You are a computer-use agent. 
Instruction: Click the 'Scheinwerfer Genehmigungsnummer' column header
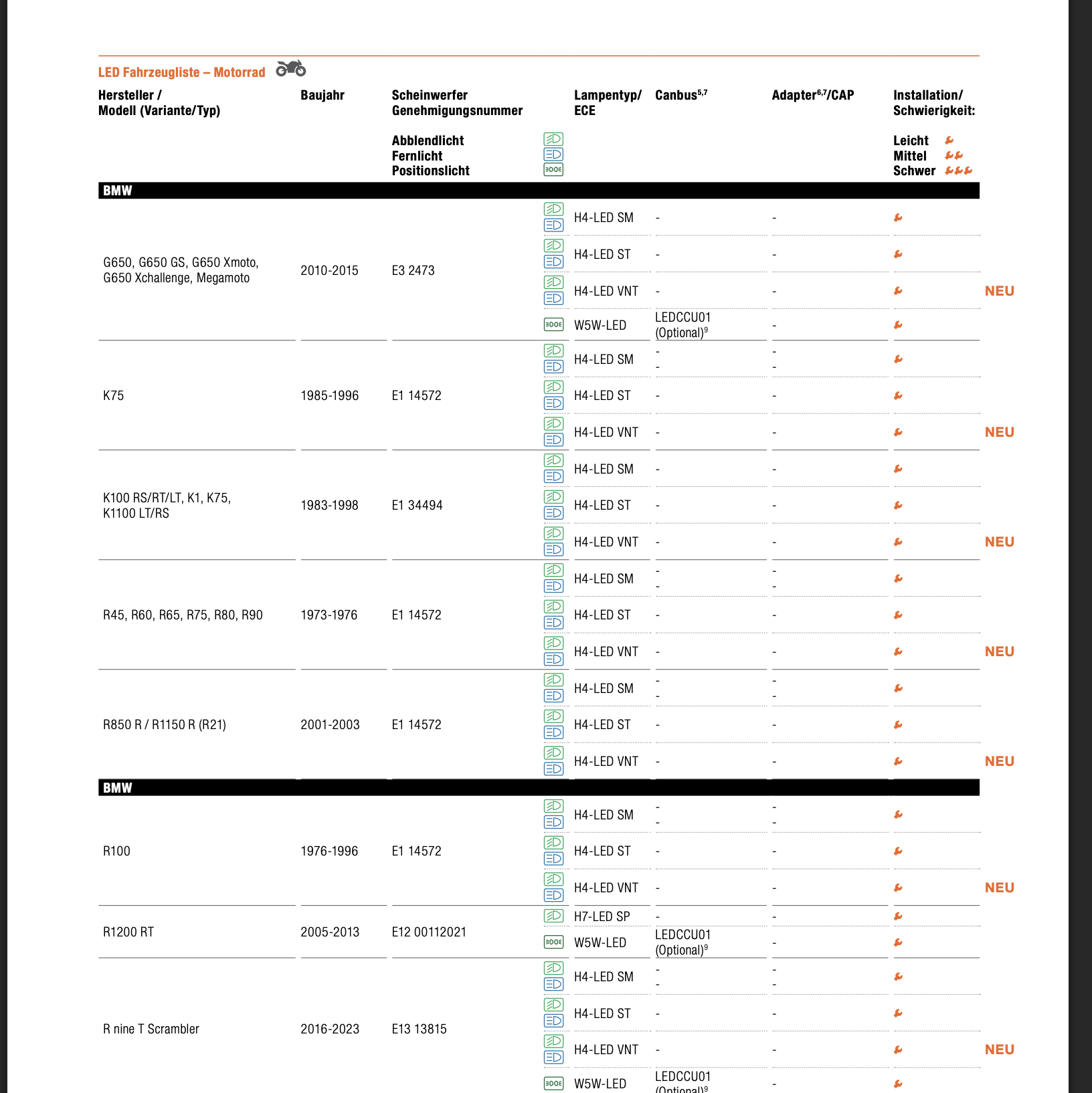(457, 103)
